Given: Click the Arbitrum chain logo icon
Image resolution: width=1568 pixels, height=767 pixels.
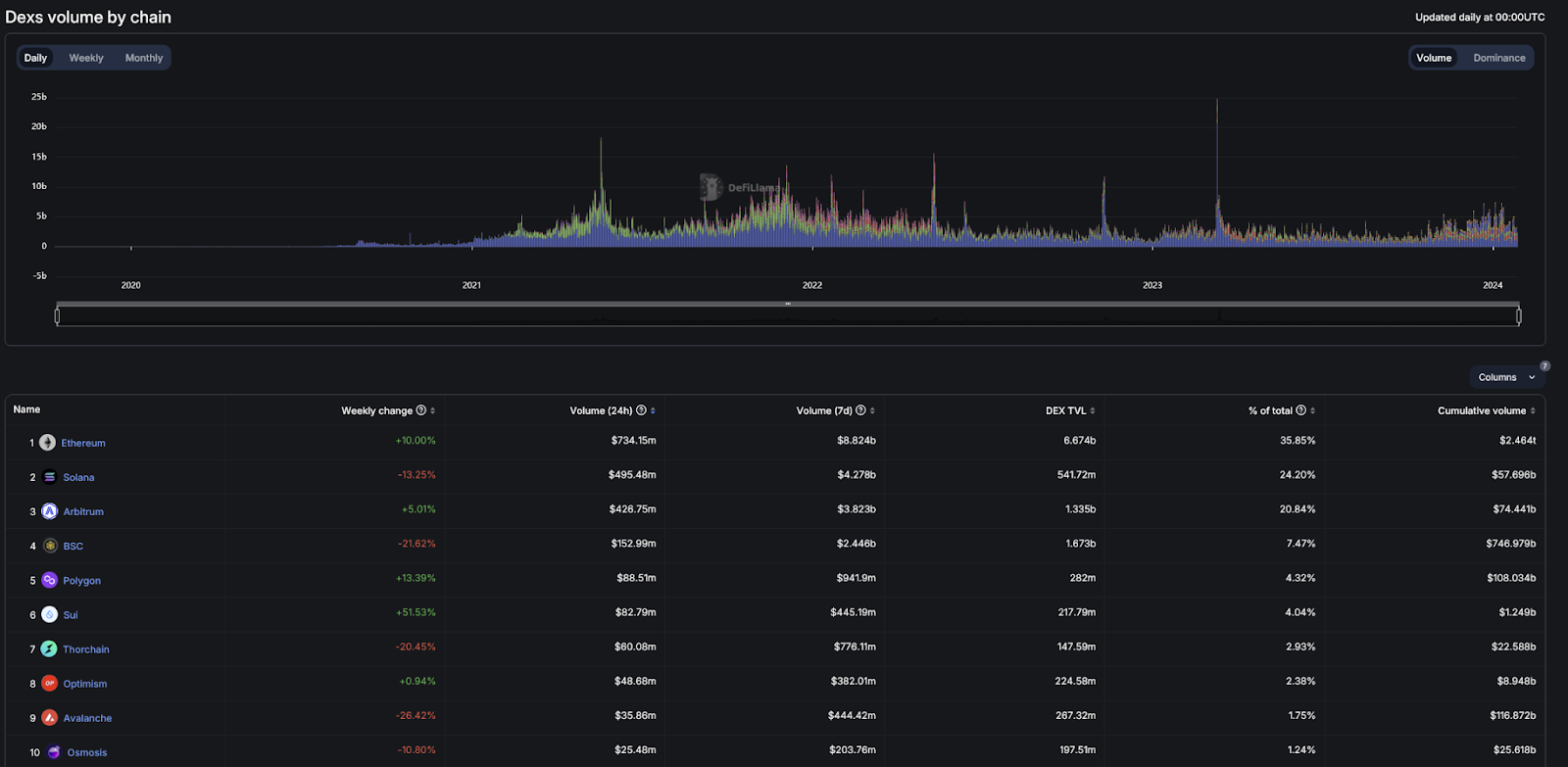Looking at the screenshot, I should pos(50,511).
